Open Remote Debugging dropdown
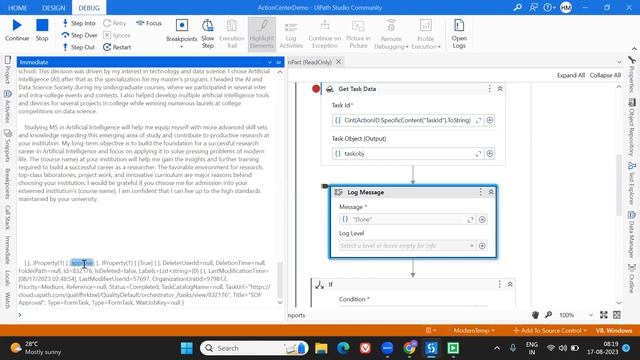Screen dimensions: 640x360 click(391, 34)
